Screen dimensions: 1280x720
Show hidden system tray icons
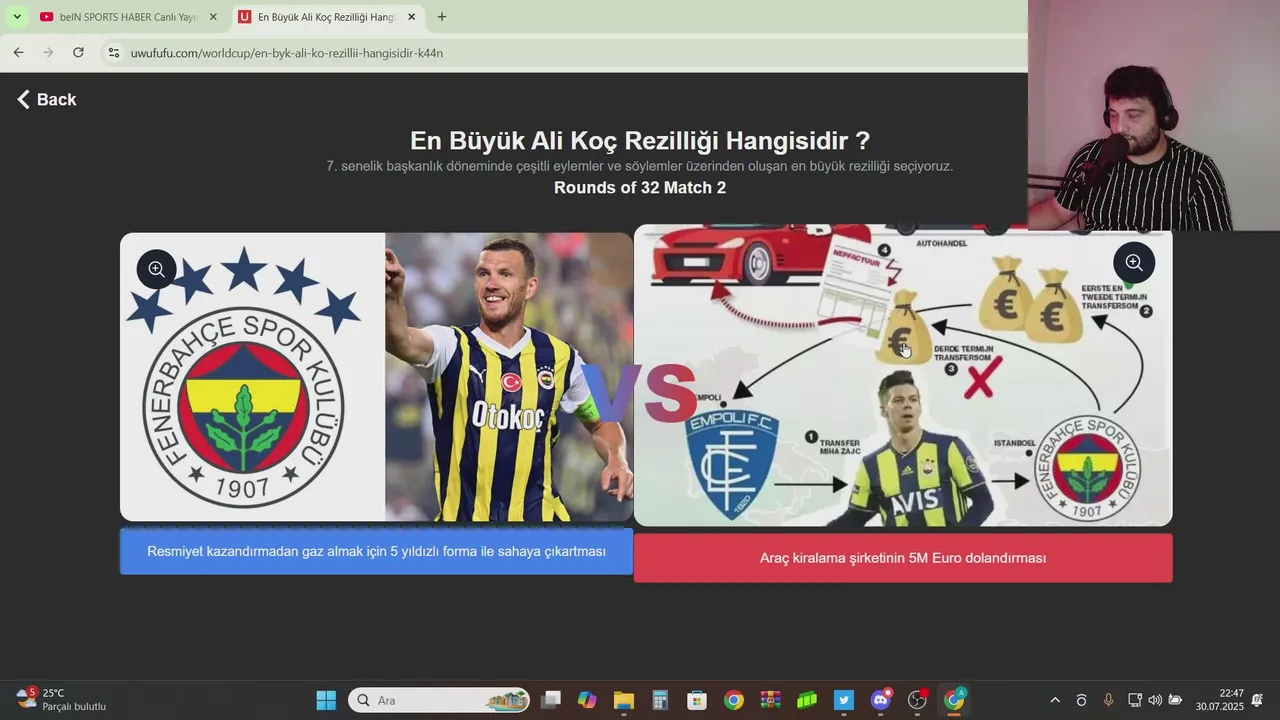(x=1055, y=700)
